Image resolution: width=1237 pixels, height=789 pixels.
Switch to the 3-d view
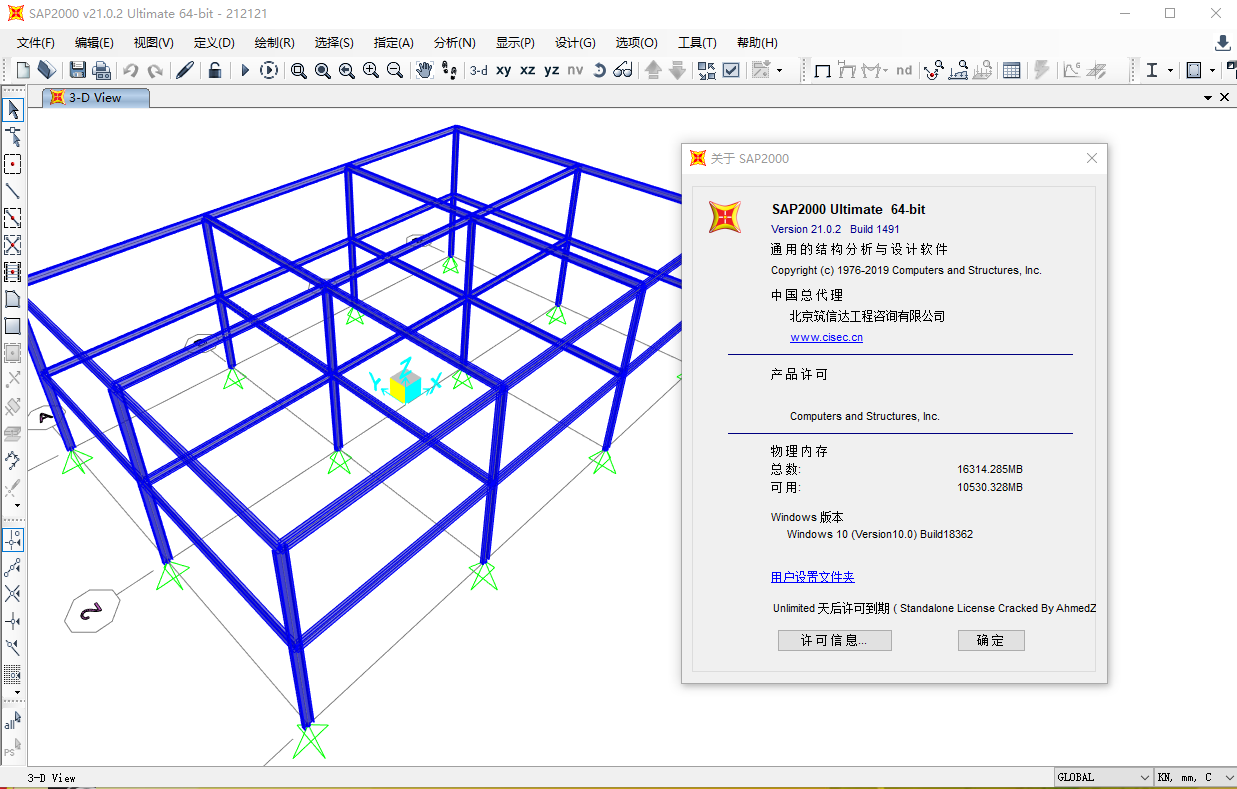pyautogui.click(x=479, y=70)
